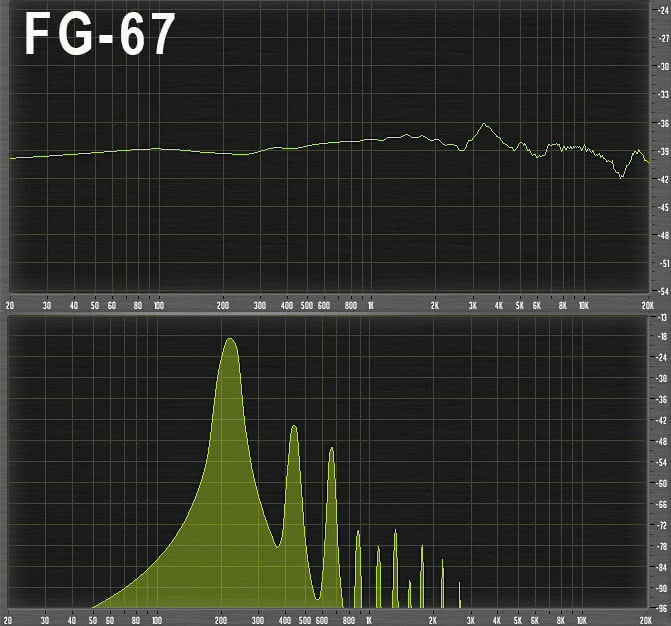671x626 pixels.
Task: Click the -90 dB scale label
Action: [x=662, y=588]
